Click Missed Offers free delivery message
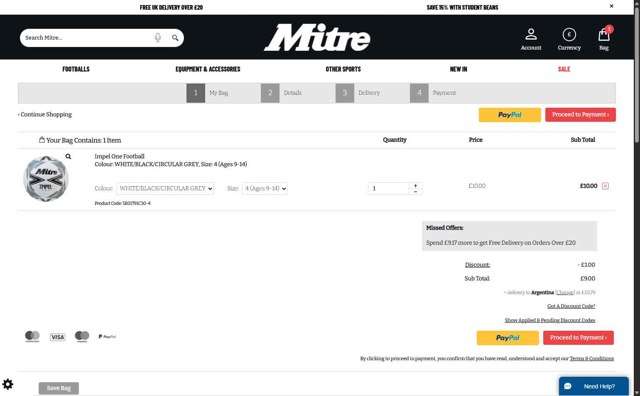 (501, 242)
